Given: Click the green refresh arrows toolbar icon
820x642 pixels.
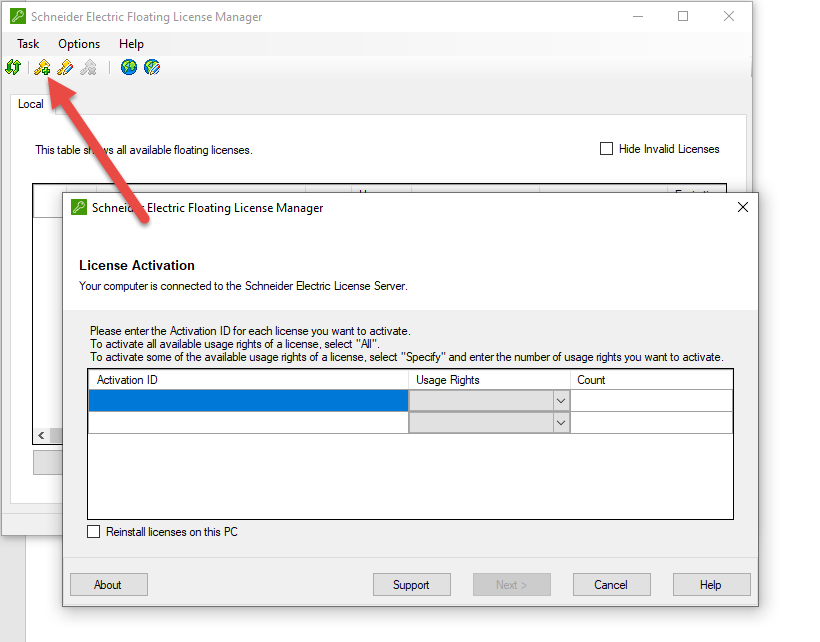Looking at the screenshot, I should pyautogui.click(x=13, y=67).
